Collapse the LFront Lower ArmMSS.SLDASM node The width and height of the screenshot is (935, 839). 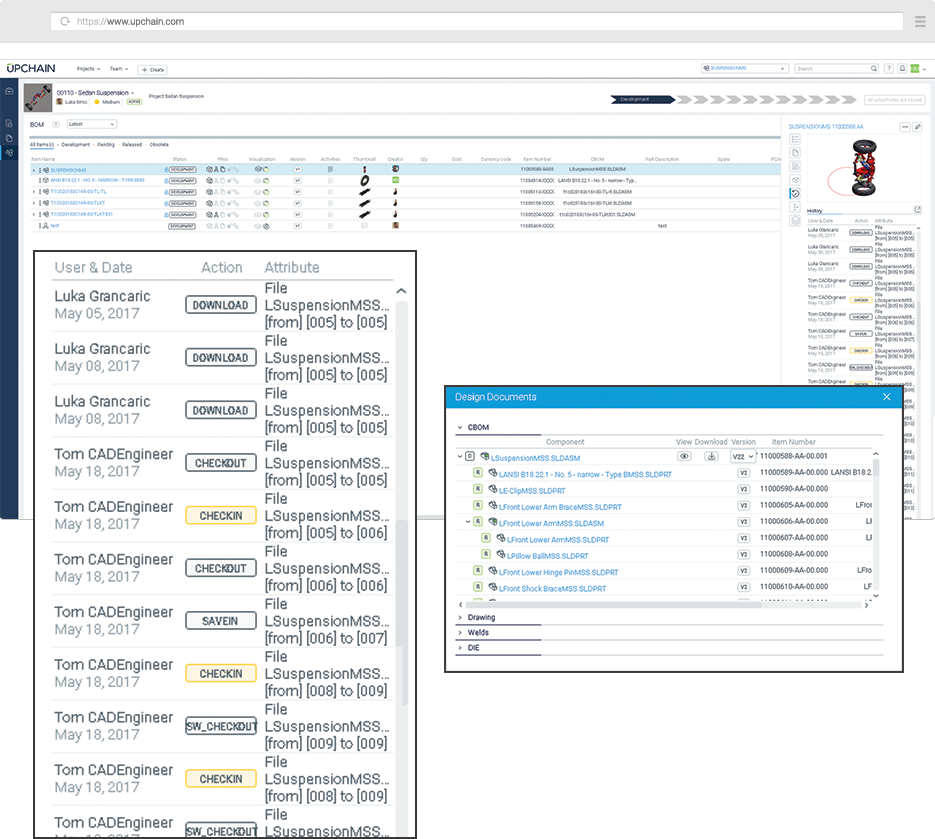[x=468, y=522]
